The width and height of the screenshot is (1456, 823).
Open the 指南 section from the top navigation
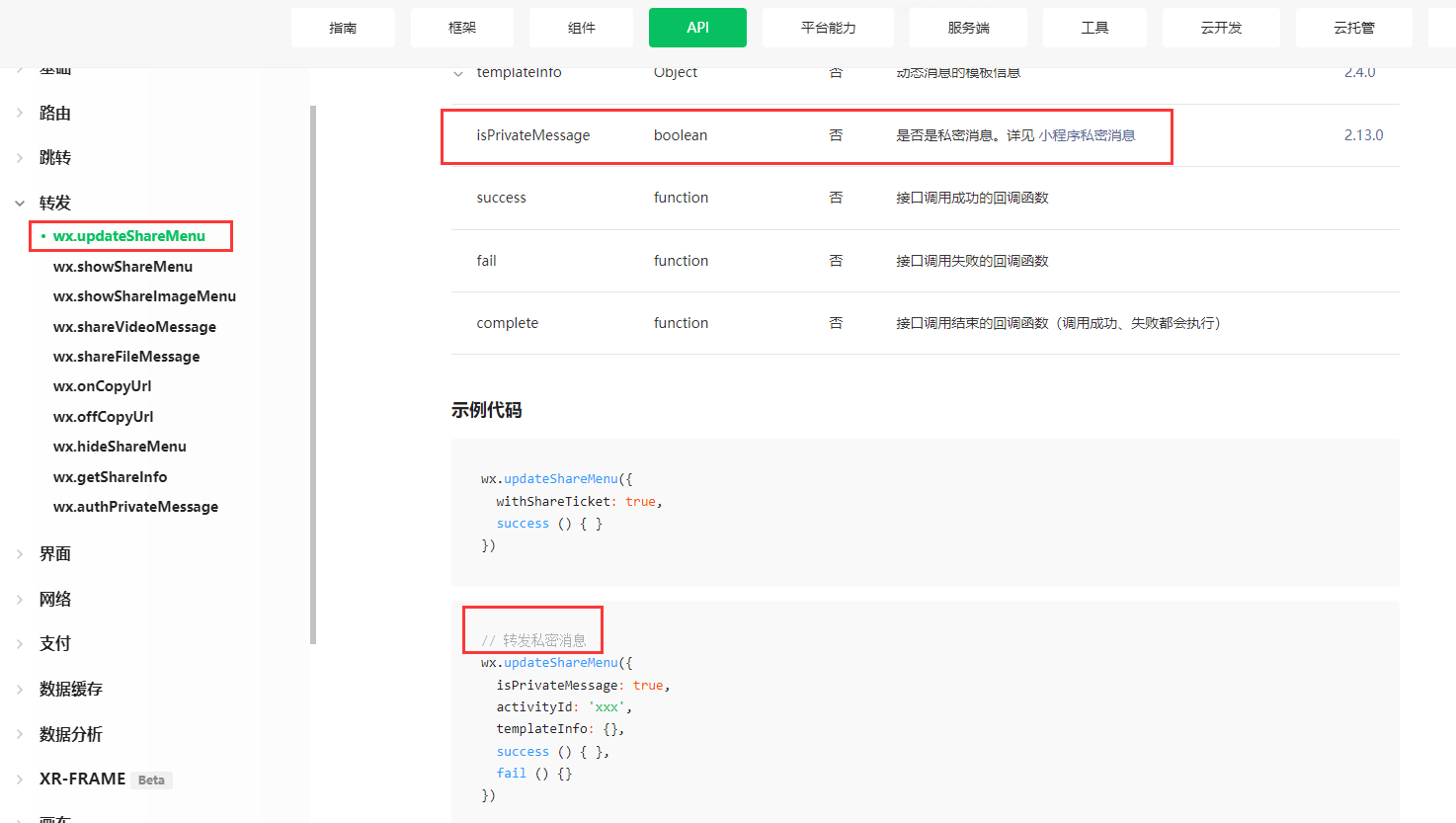point(343,27)
